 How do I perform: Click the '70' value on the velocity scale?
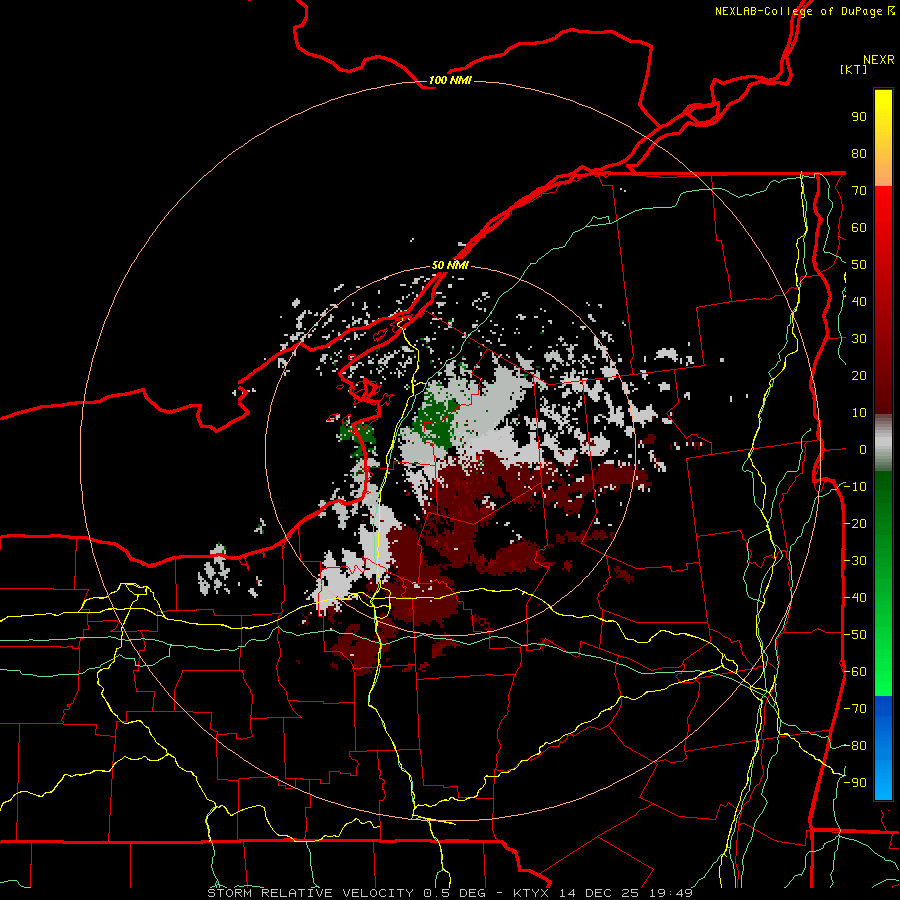[x=859, y=191]
